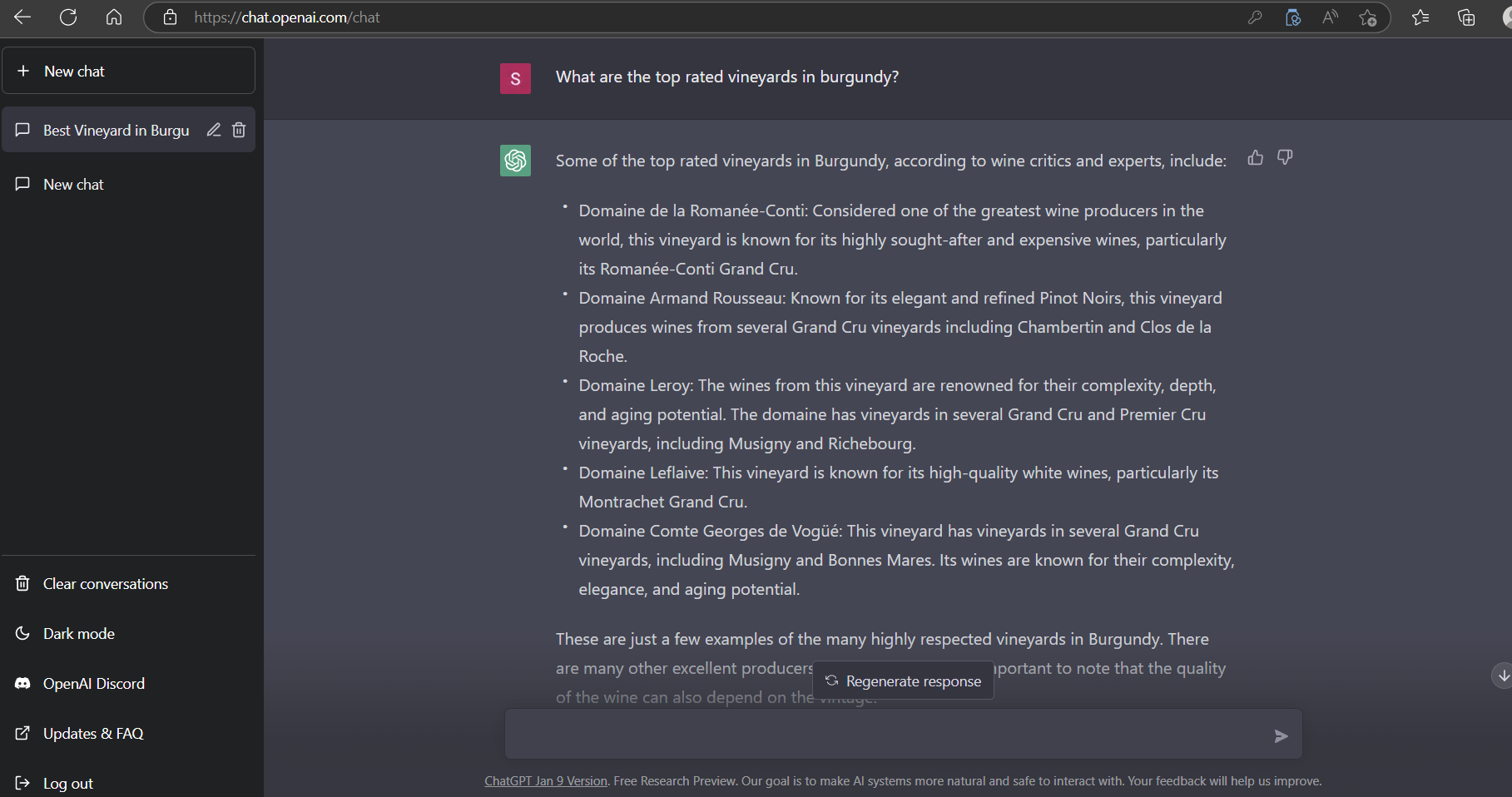Viewport: 1512px width, 797px height.
Task: Open the Read aloud icon in address bar
Action: point(1330,17)
